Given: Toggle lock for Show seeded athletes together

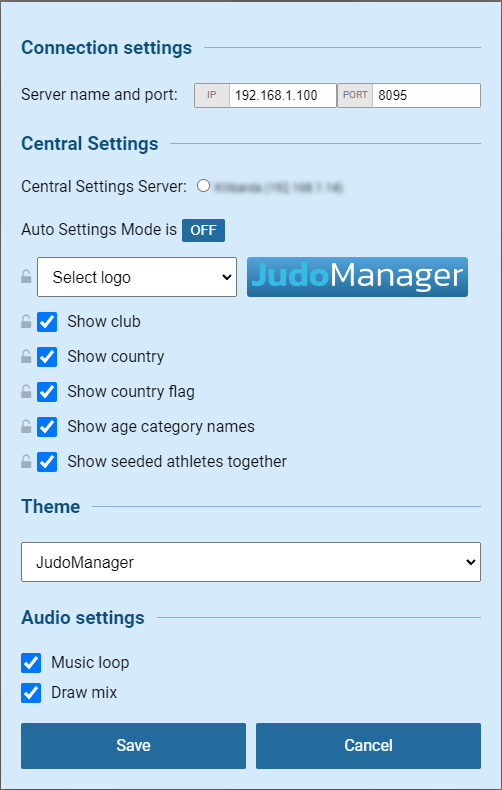Looking at the screenshot, I should pyautogui.click(x=26, y=462).
